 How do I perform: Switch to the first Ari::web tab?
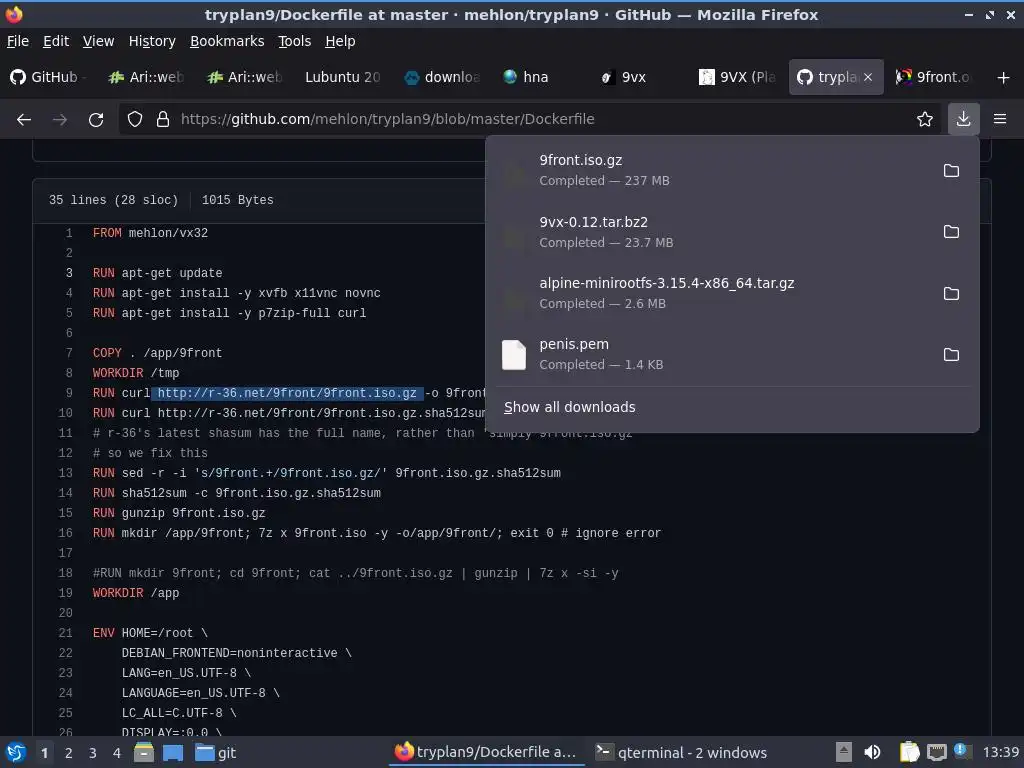[147, 77]
